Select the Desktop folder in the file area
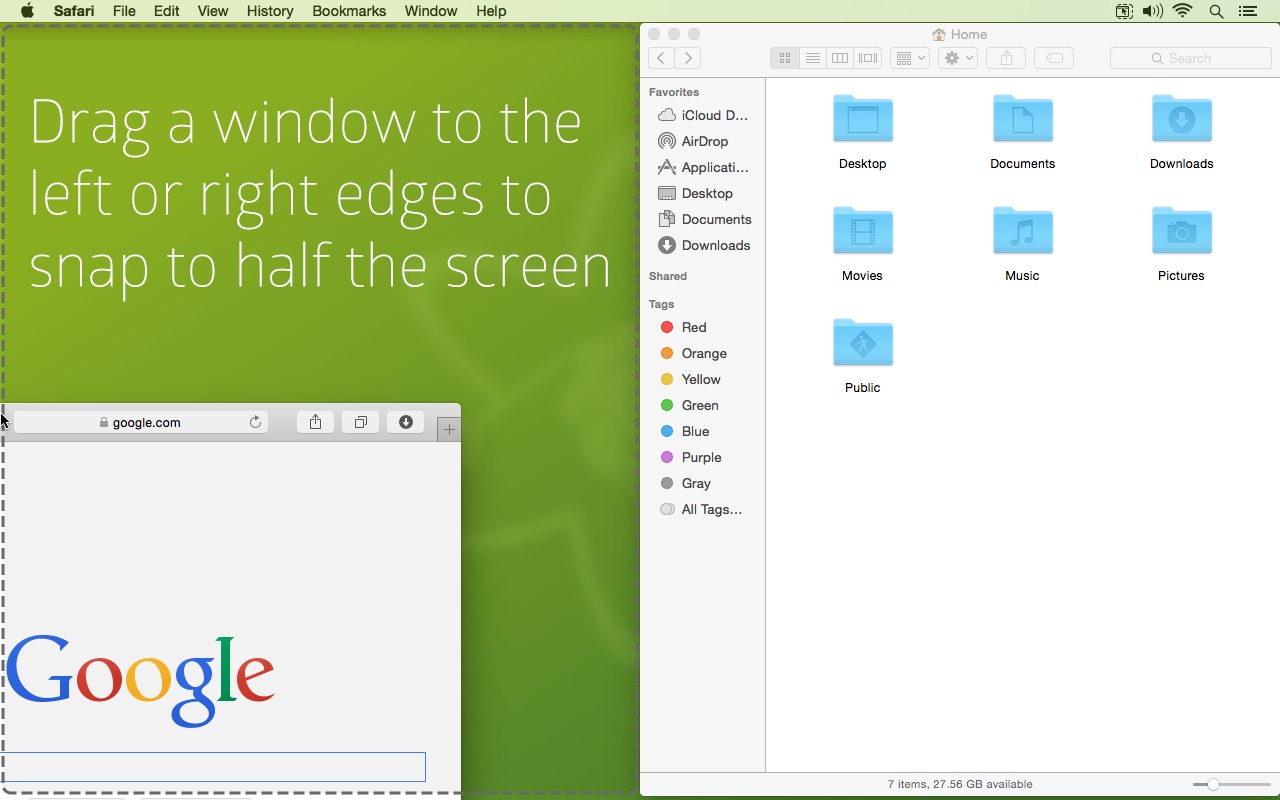This screenshot has width=1280, height=800. coord(862,119)
